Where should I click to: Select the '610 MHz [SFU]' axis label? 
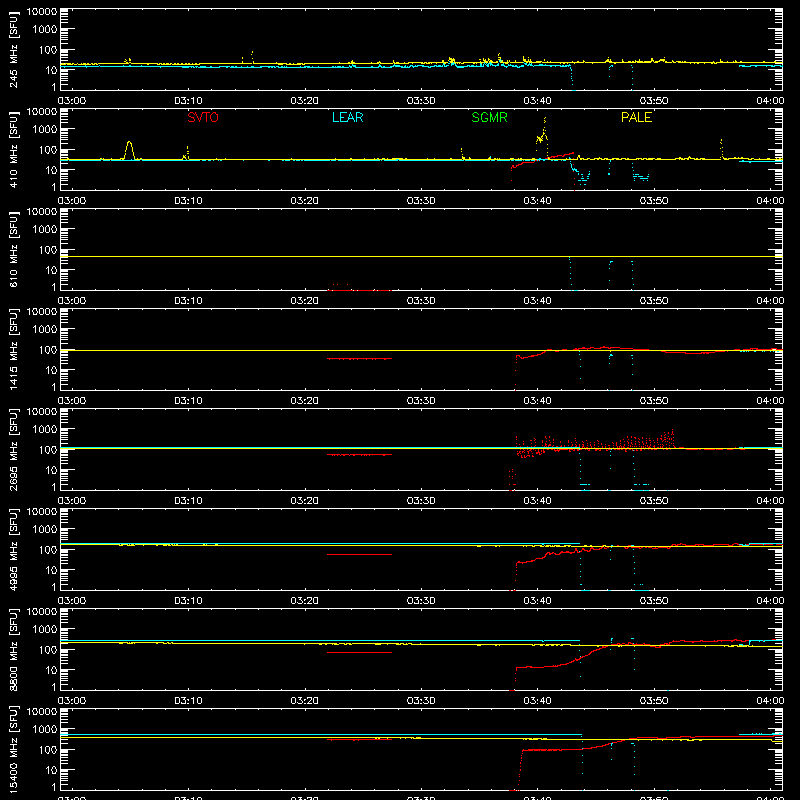click(14, 249)
